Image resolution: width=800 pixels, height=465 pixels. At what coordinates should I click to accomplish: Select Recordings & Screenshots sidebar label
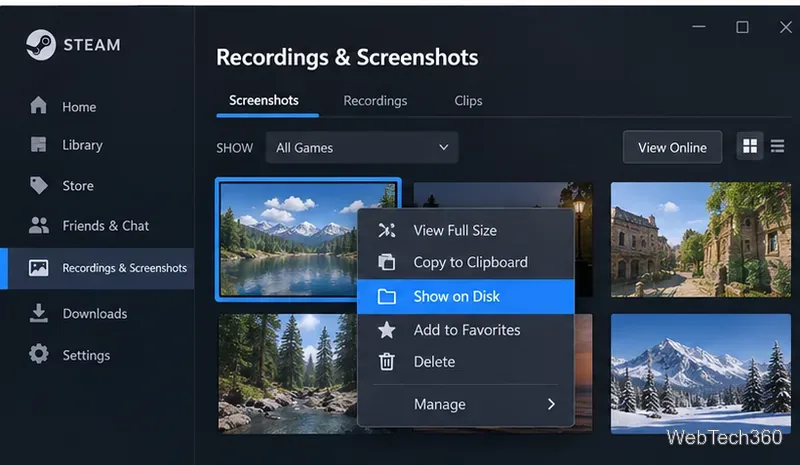[124, 268]
